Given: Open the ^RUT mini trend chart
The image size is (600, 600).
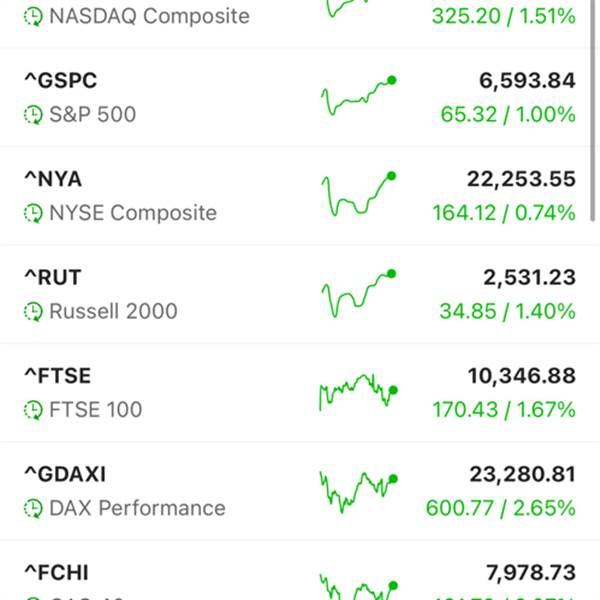Looking at the screenshot, I should tap(359, 292).
